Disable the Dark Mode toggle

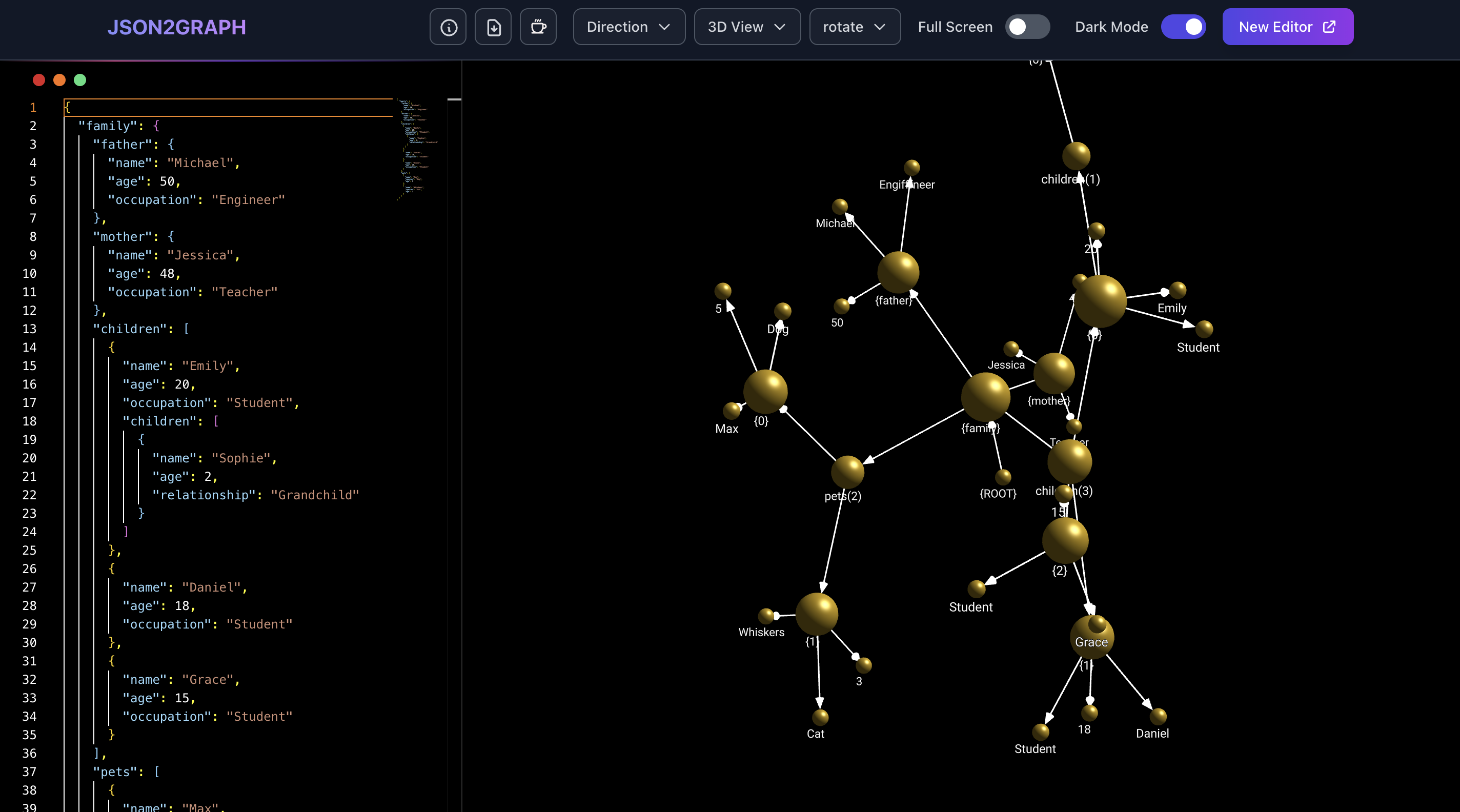click(x=1183, y=27)
